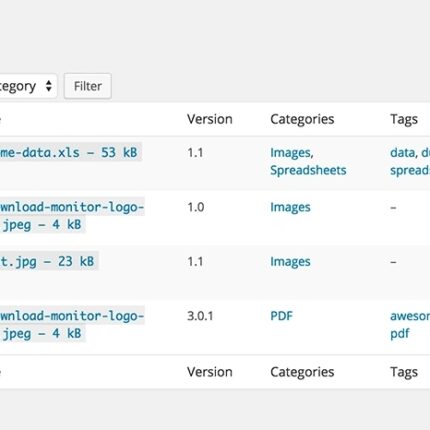
Task: Click top Categories column header
Action: (x=302, y=119)
